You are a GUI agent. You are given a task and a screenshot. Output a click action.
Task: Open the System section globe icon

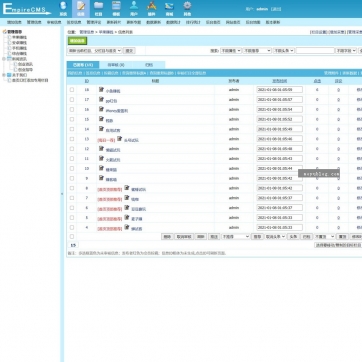click(x=63, y=6)
